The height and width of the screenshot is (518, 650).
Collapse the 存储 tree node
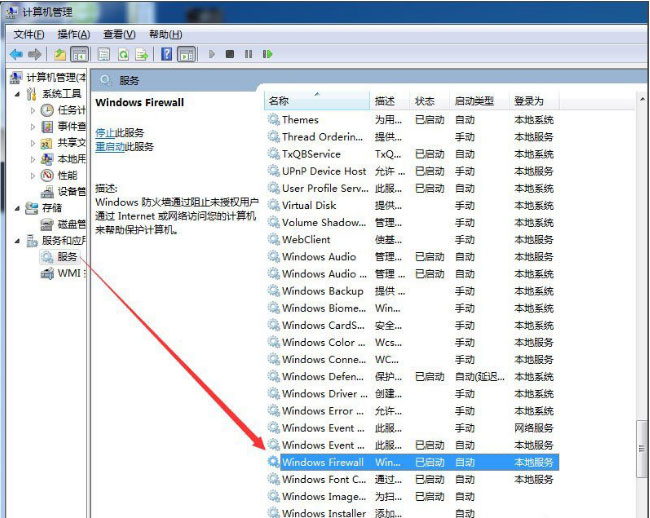click(x=17, y=208)
